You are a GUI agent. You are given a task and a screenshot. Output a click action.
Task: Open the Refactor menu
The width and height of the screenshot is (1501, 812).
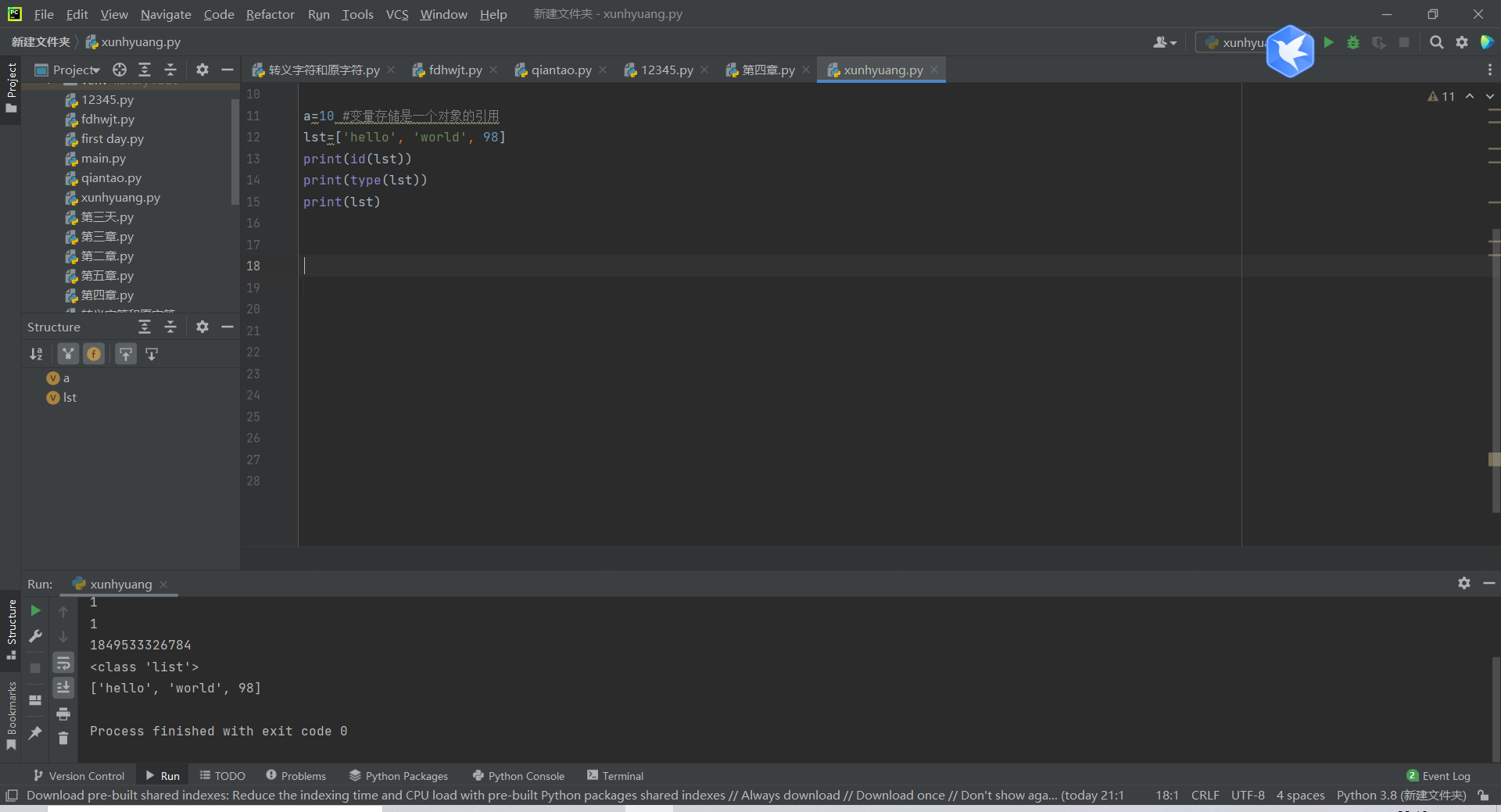[x=270, y=14]
